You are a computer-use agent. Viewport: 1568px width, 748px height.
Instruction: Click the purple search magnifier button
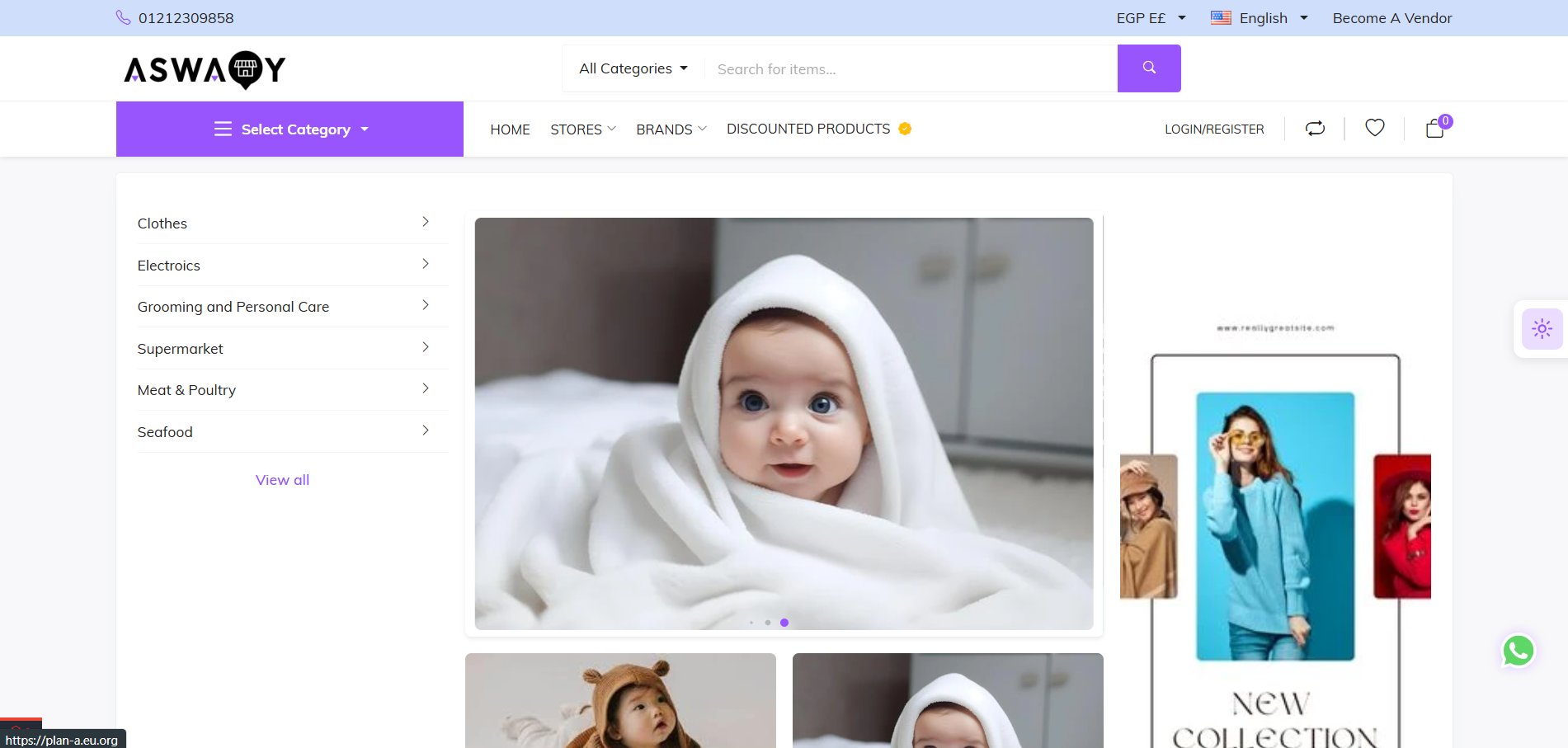[x=1148, y=68]
